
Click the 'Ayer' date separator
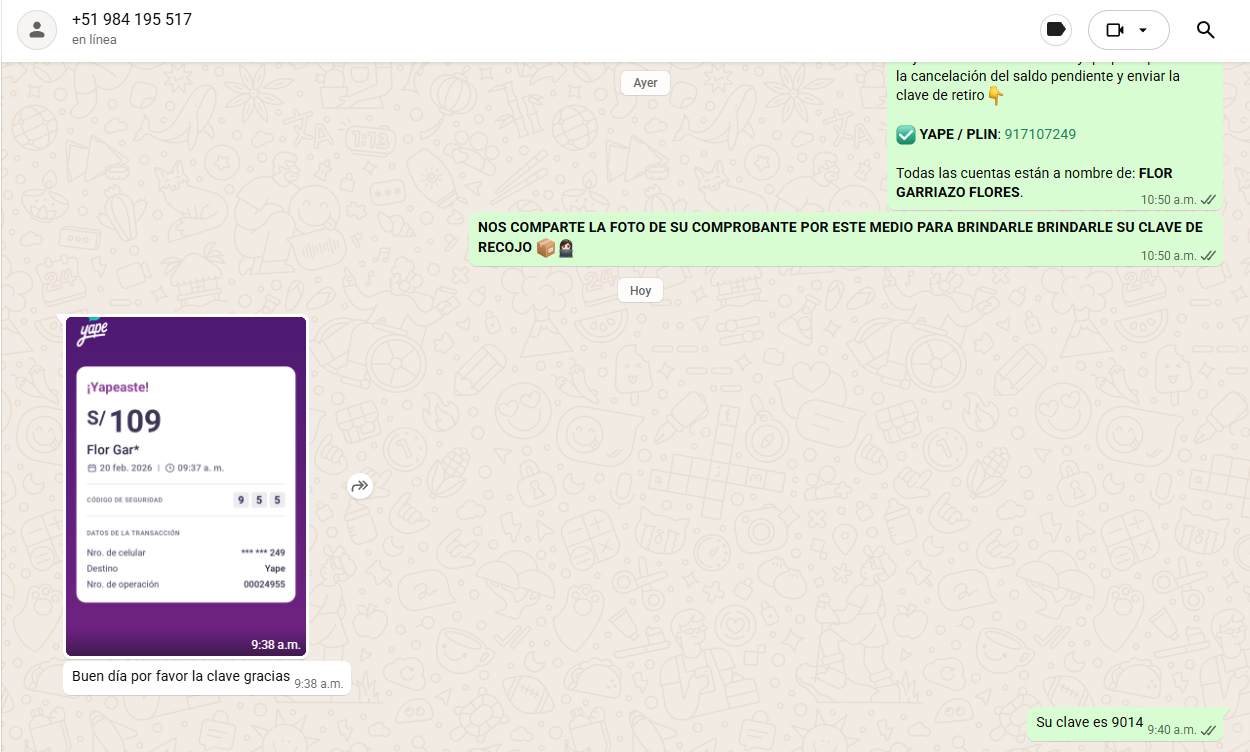645,83
